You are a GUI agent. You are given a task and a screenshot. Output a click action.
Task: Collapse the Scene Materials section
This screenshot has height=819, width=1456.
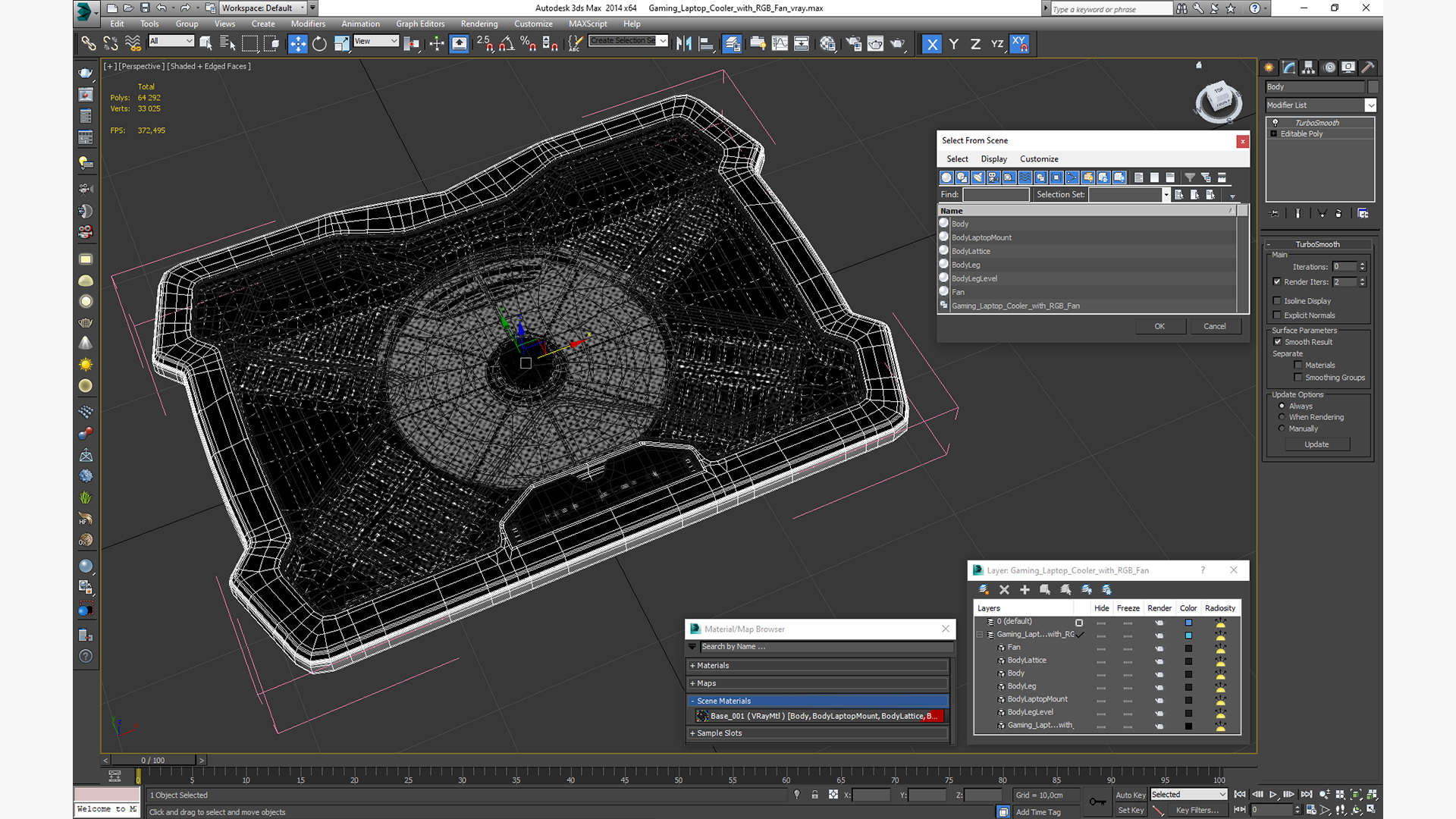coord(819,701)
